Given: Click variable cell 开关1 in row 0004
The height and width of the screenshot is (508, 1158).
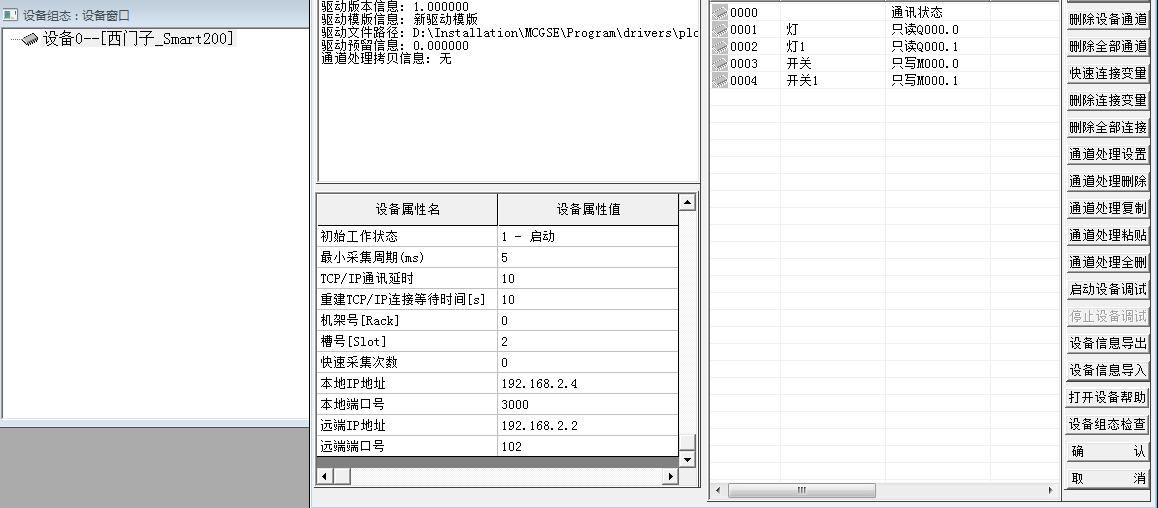Looking at the screenshot, I should (833, 80).
